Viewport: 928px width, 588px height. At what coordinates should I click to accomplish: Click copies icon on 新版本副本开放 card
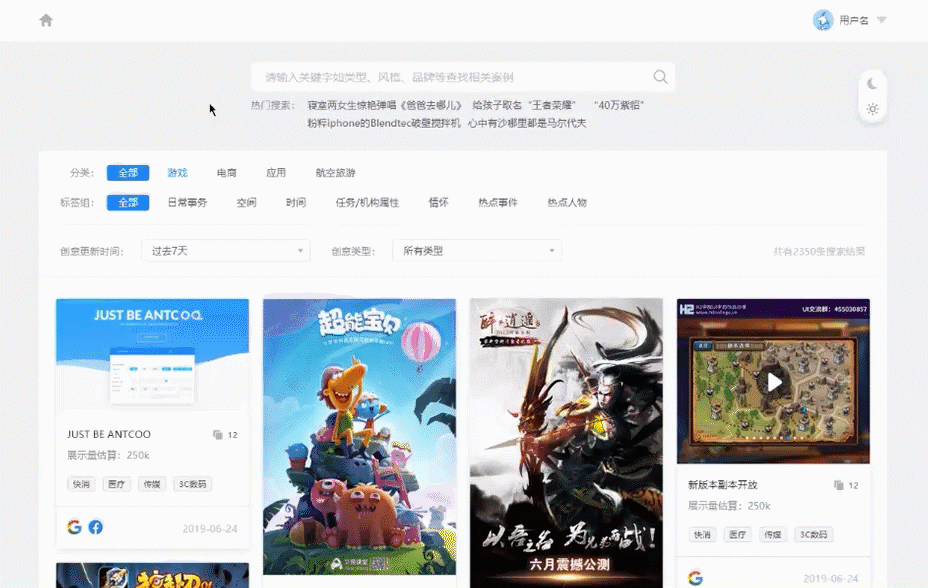tap(839, 485)
